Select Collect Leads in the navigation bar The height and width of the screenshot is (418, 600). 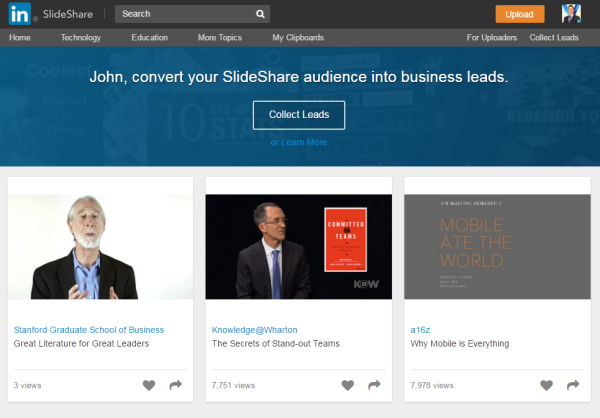[554, 38]
